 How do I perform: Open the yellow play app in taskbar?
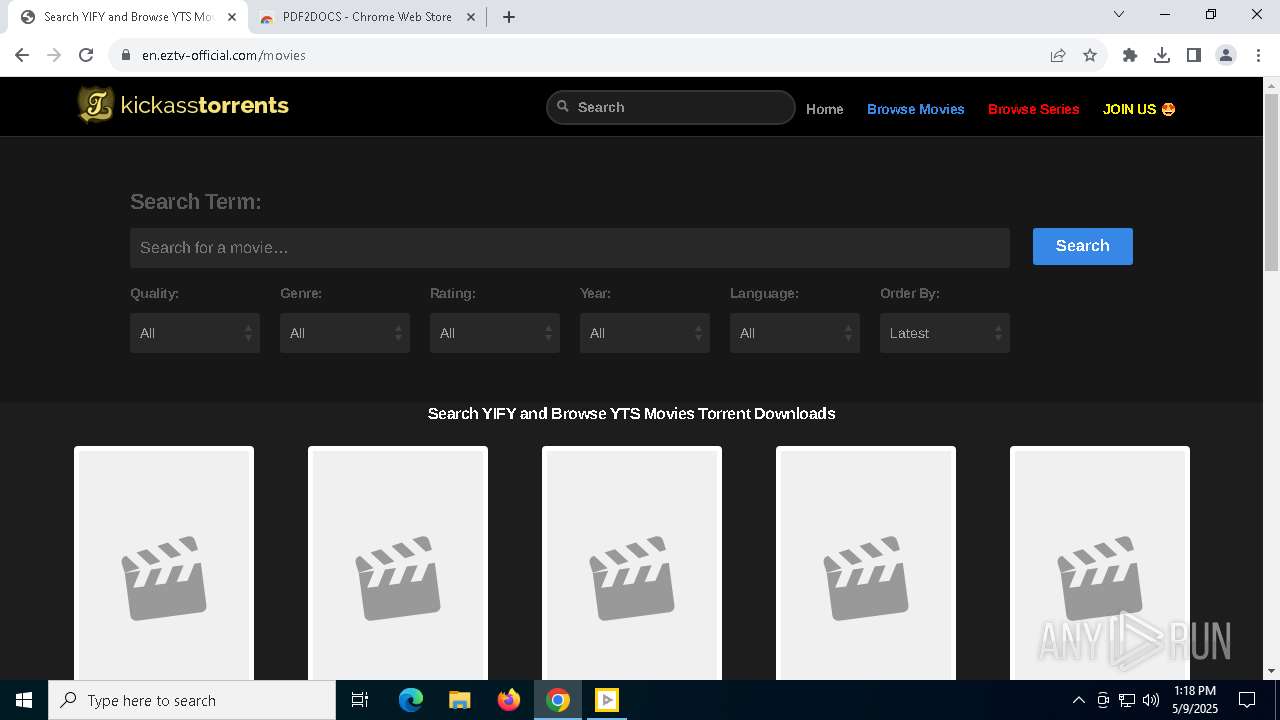[x=607, y=700]
